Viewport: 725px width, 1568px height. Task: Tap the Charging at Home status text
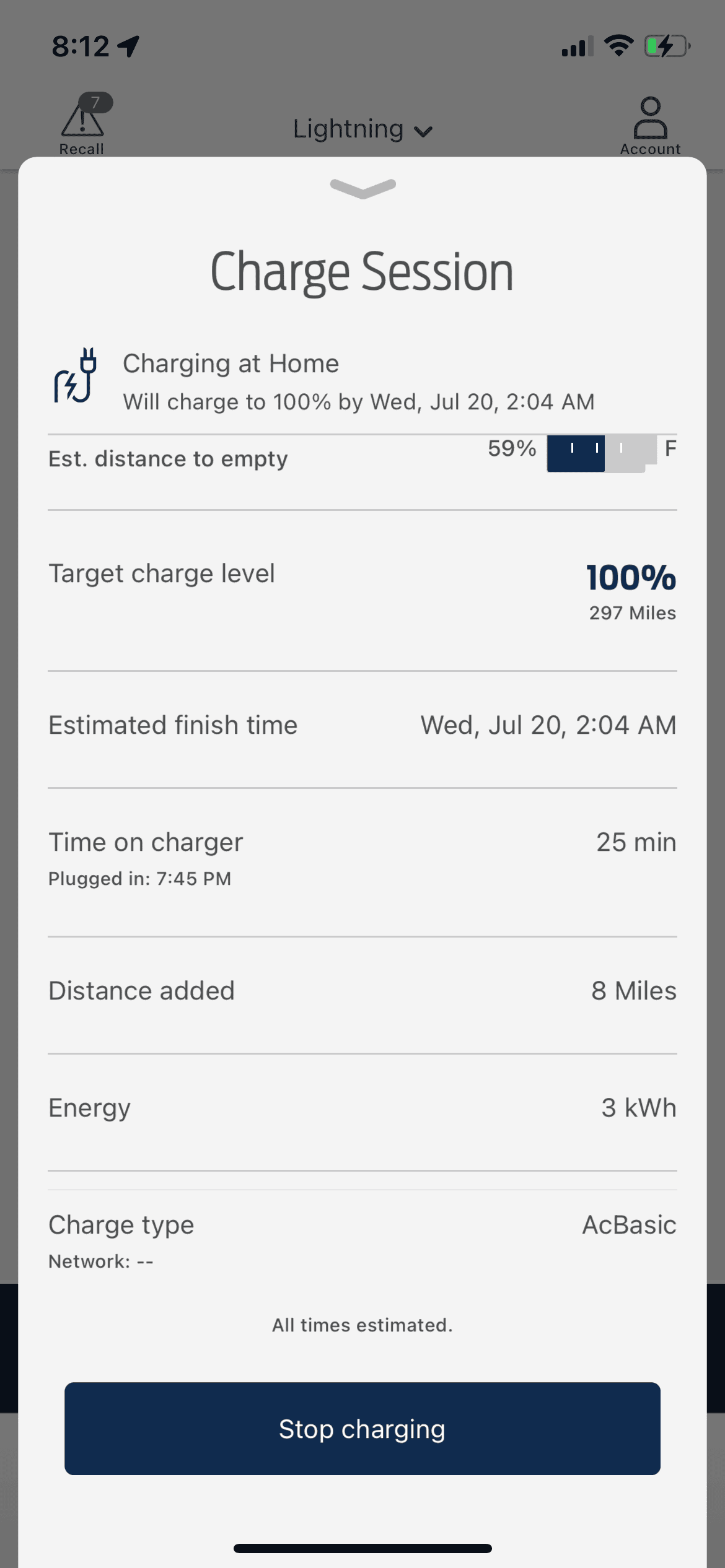pos(231,364)
